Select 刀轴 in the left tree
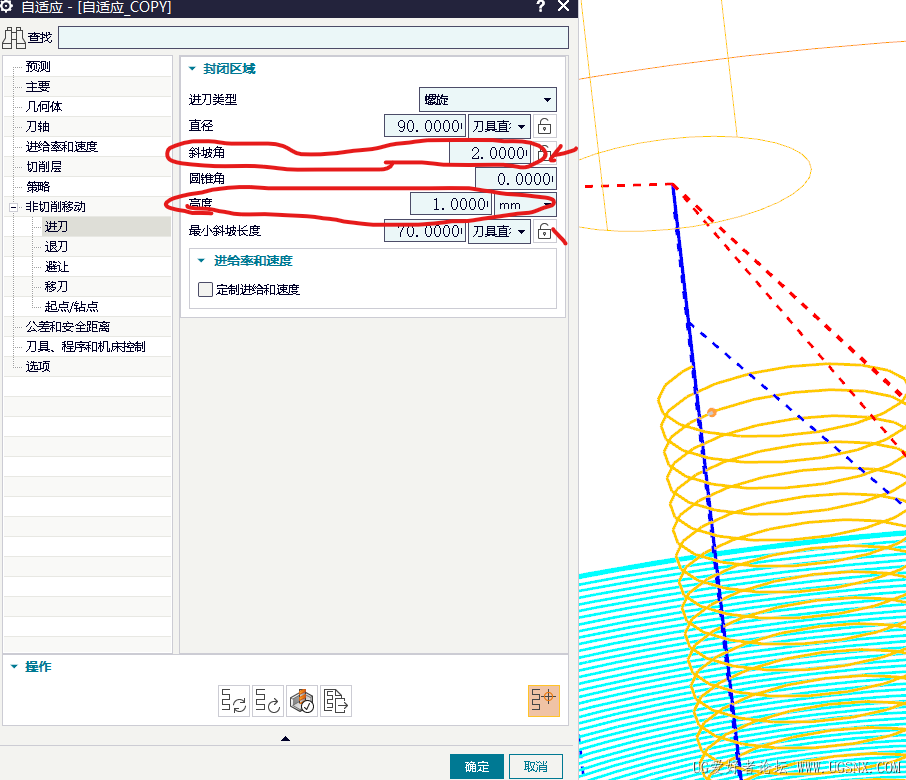906x780 pixels. (x=38, y=127)
